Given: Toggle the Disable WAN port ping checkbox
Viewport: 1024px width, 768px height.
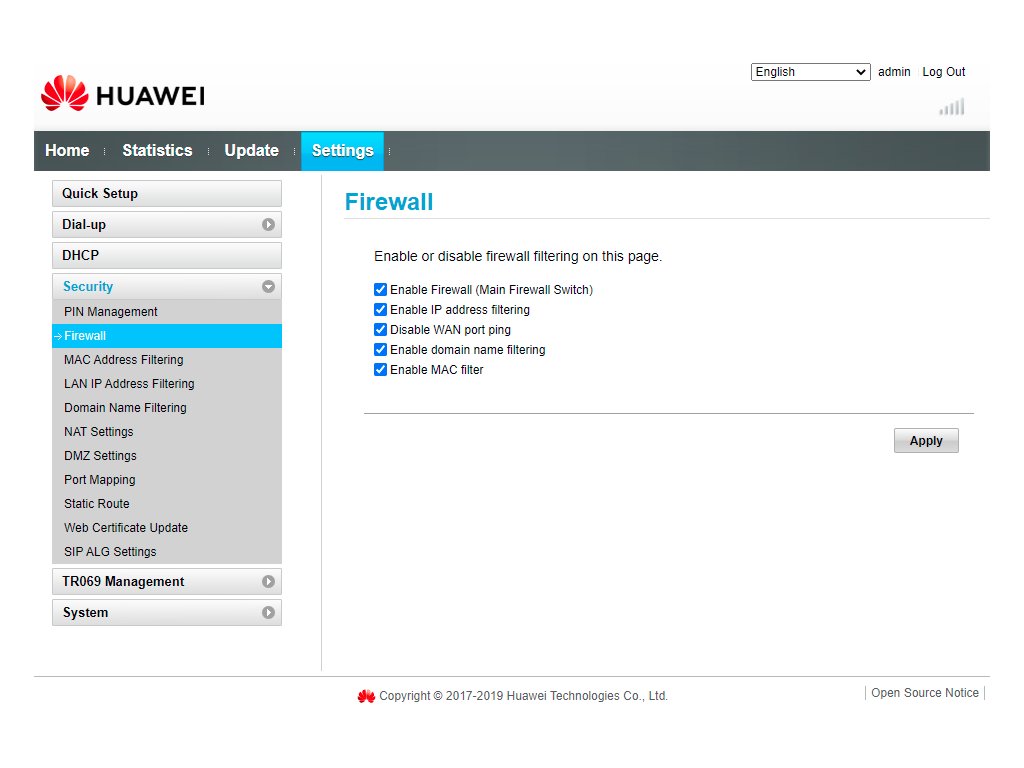Looking at the screenshot, I should click(x=380, y=330).
